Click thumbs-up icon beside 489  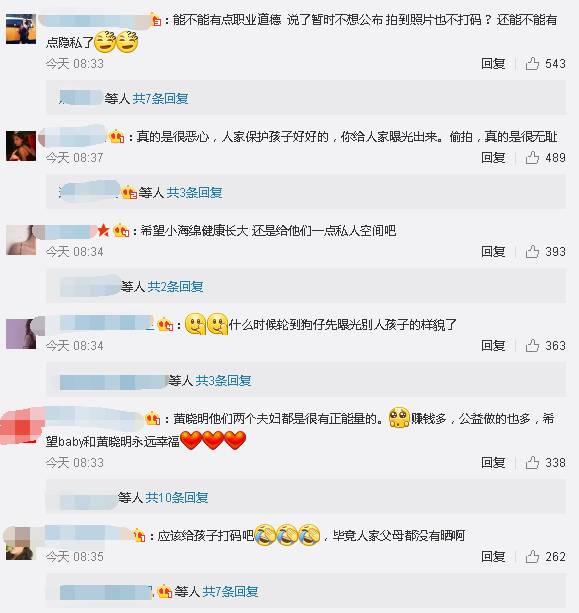[532, 158]
